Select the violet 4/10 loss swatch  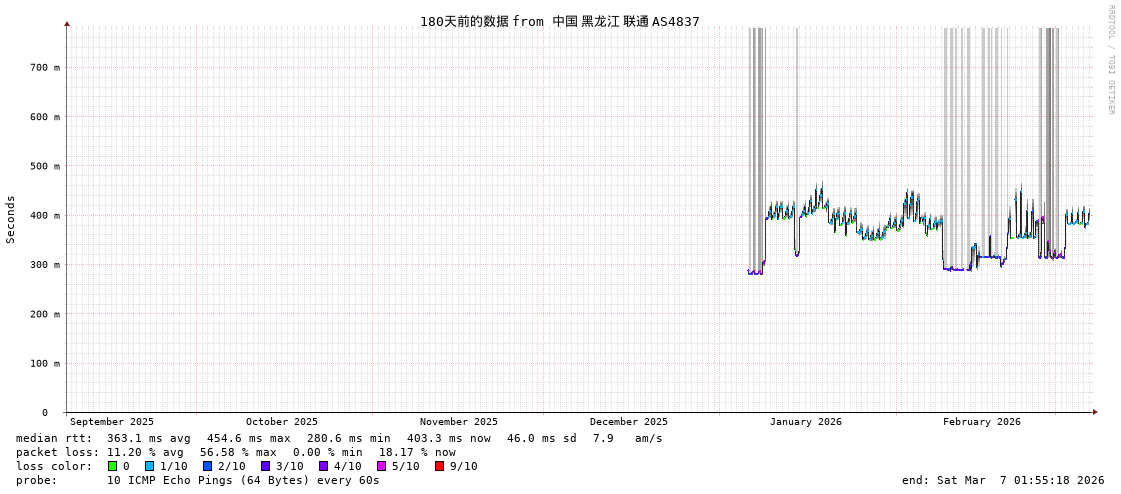(x=324, y=466)
